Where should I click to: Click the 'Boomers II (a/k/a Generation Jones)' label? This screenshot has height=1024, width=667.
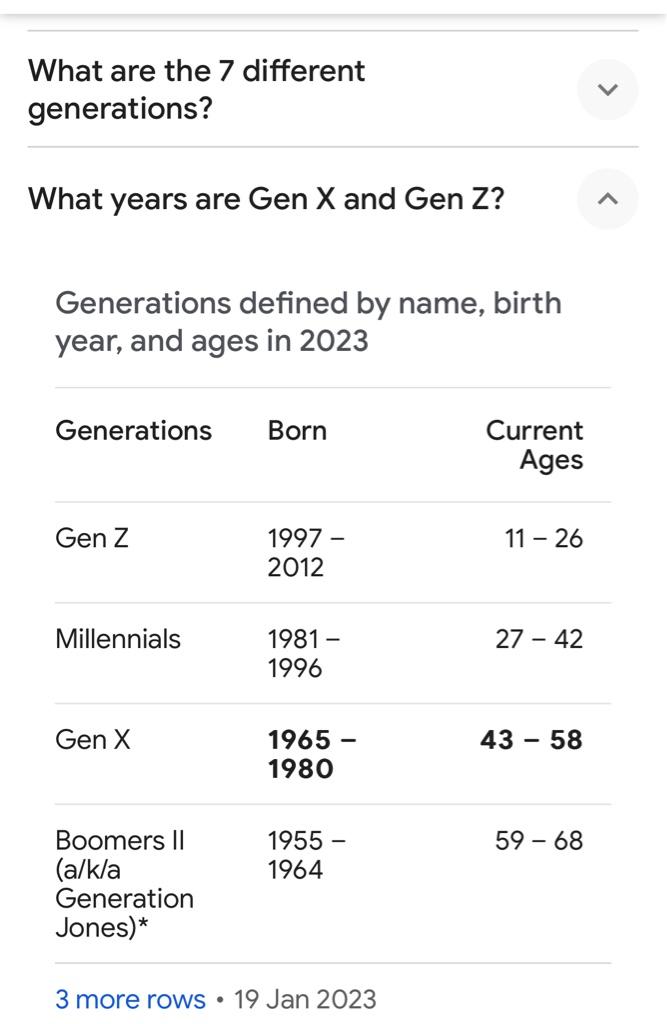[x=124, y=884]
